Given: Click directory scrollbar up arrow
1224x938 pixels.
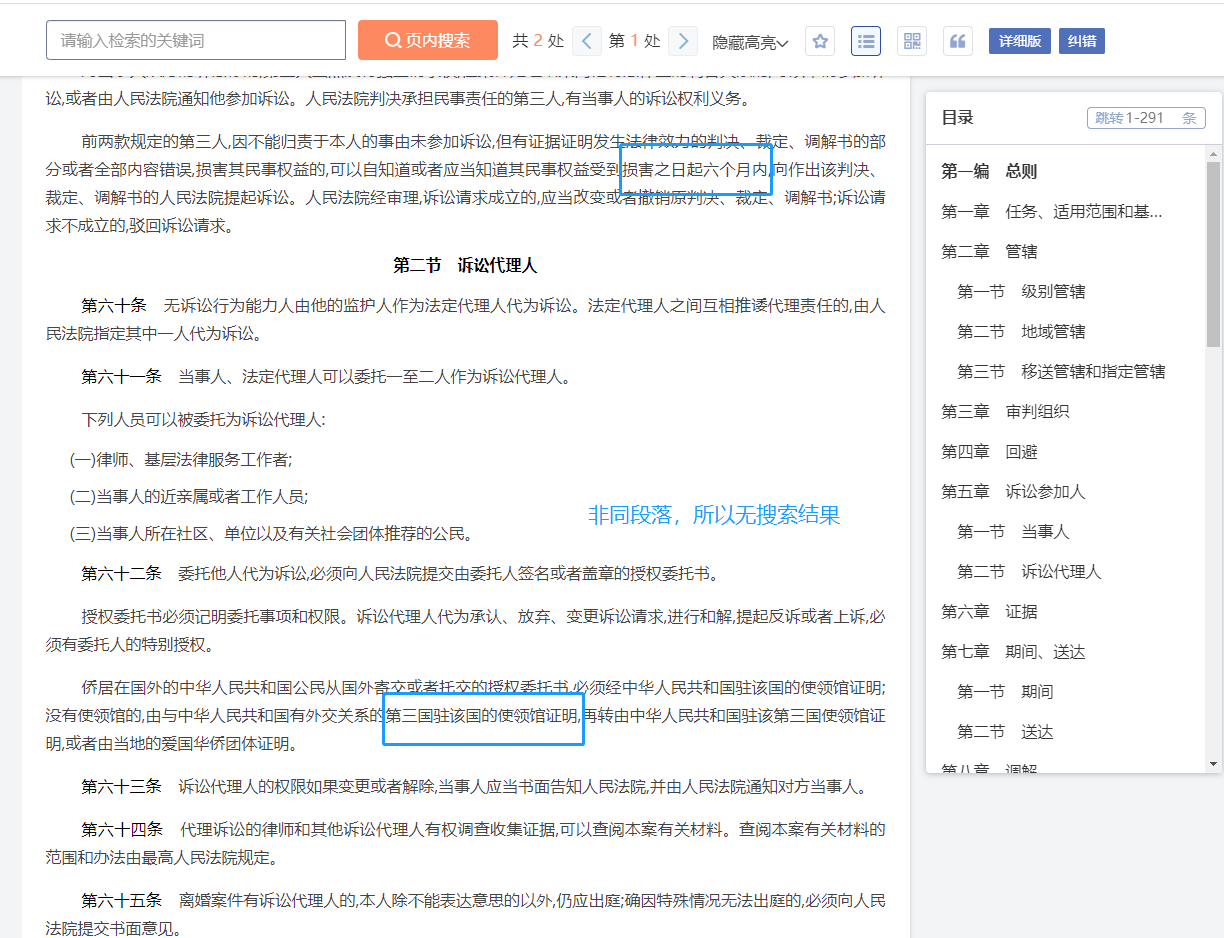Looking at the screenshot, I should 1214,154.
